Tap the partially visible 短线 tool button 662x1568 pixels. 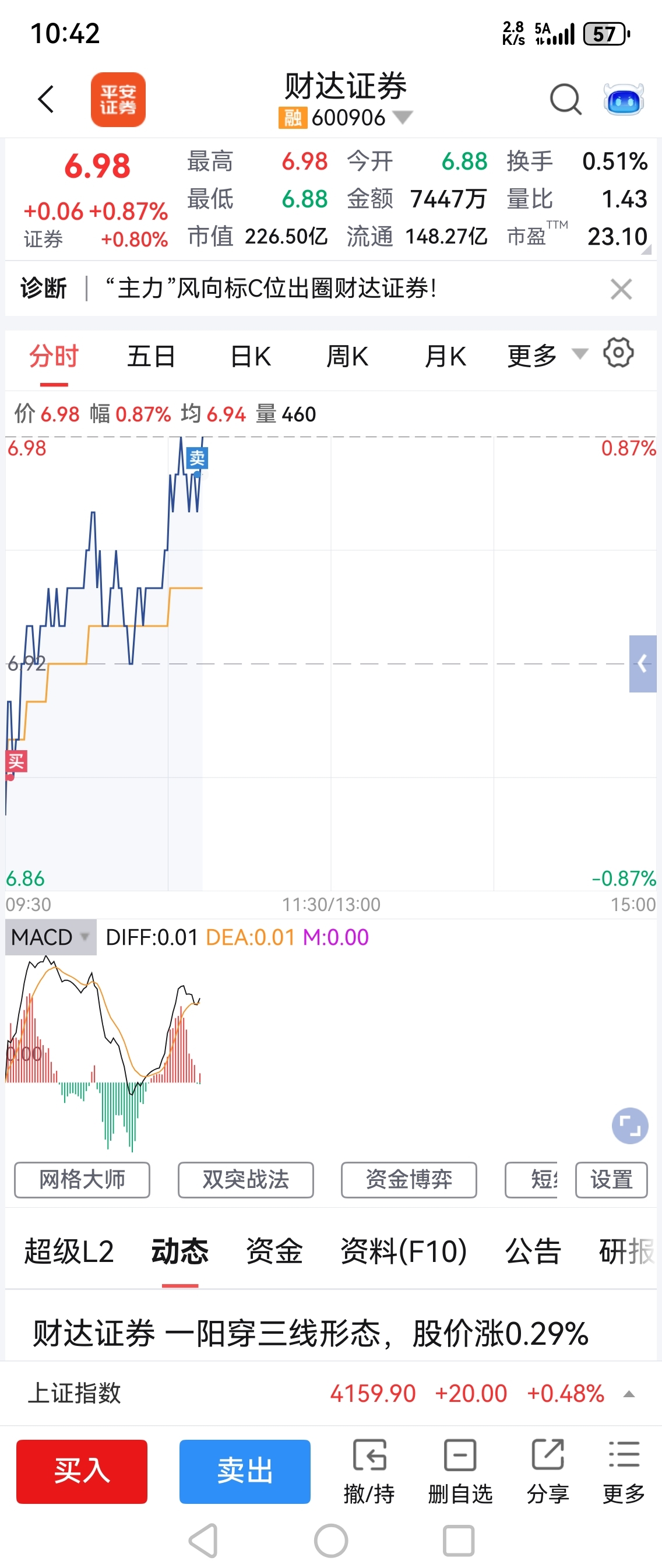[531, 1180]
